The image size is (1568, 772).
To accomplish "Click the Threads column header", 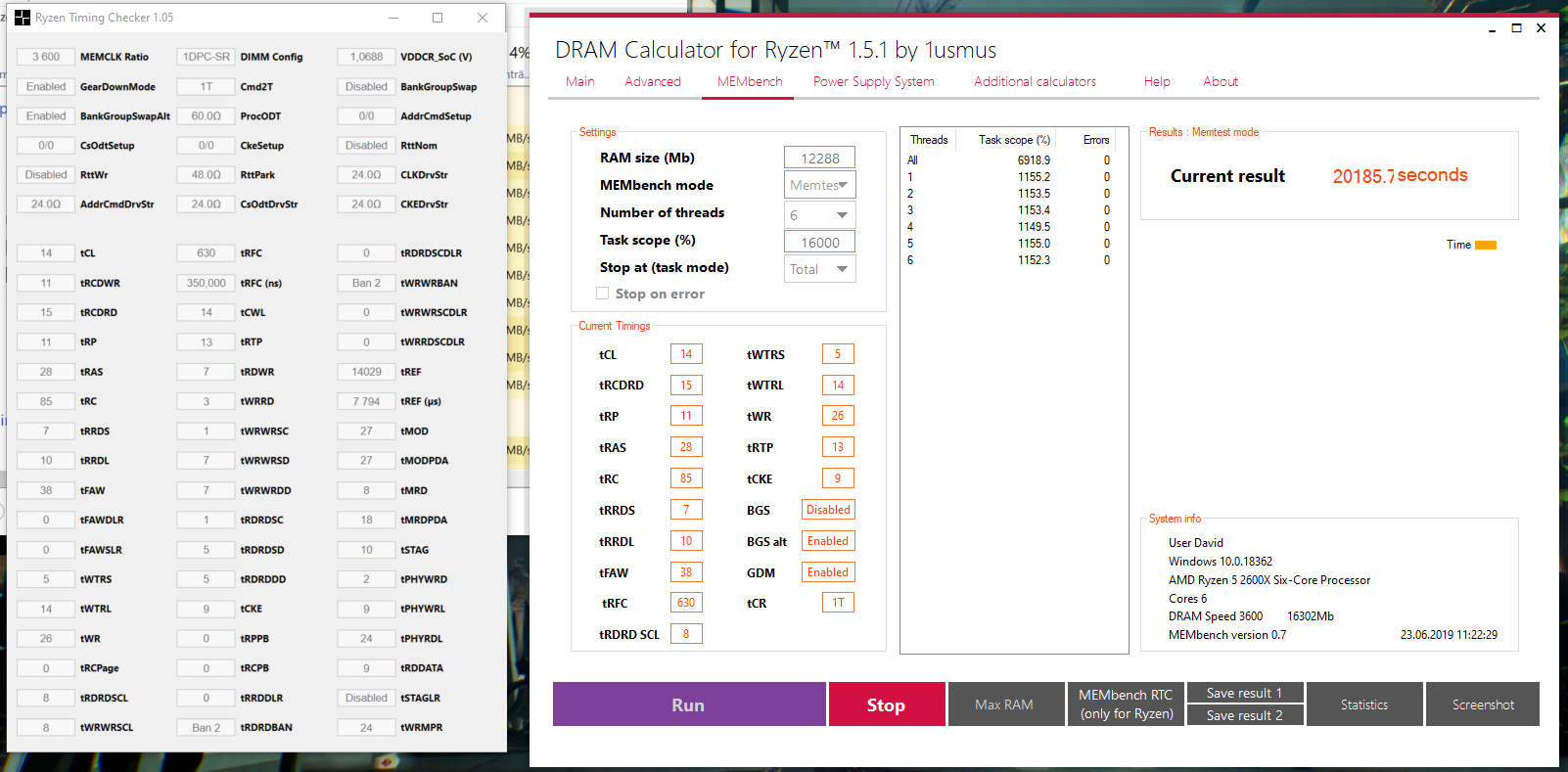I will click(929, 140).
